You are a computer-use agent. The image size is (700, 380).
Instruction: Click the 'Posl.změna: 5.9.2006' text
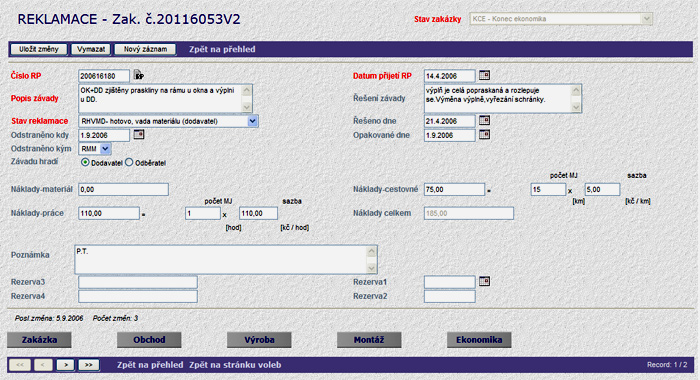pos(49,318)
